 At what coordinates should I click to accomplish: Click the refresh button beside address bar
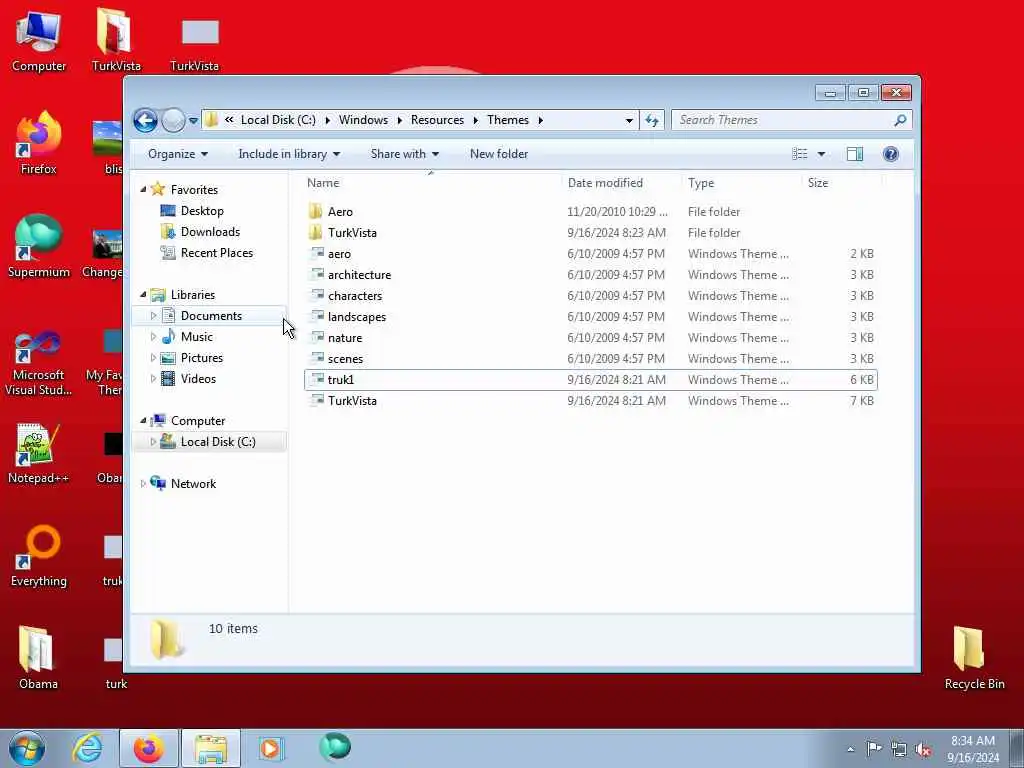652,120
